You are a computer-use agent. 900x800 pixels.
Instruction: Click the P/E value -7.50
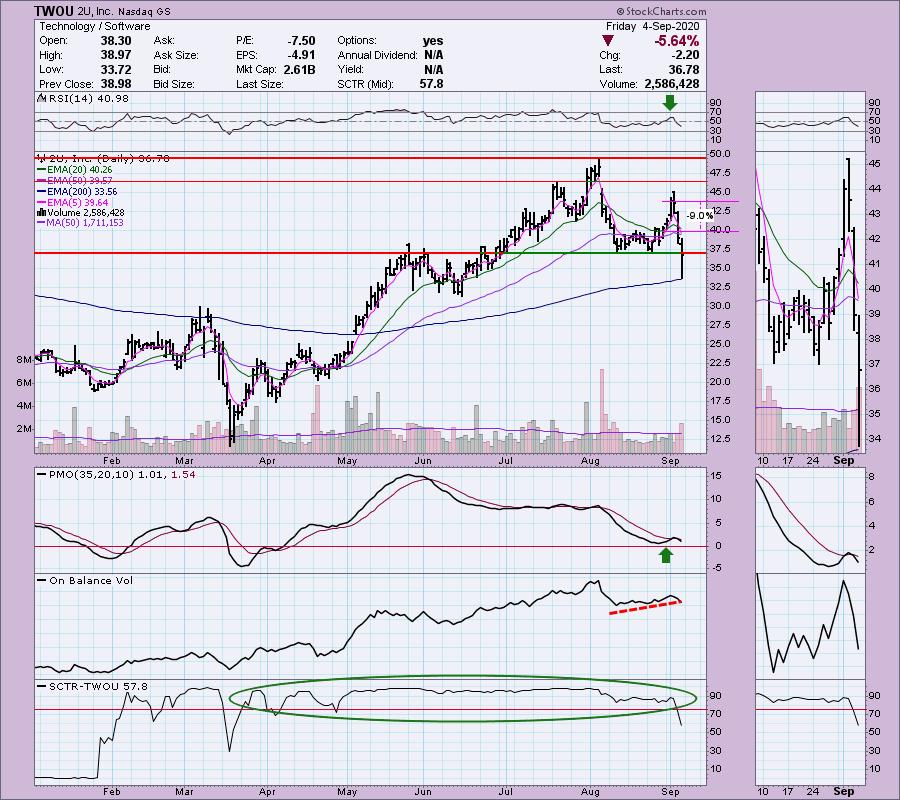(x=302, y=41)
